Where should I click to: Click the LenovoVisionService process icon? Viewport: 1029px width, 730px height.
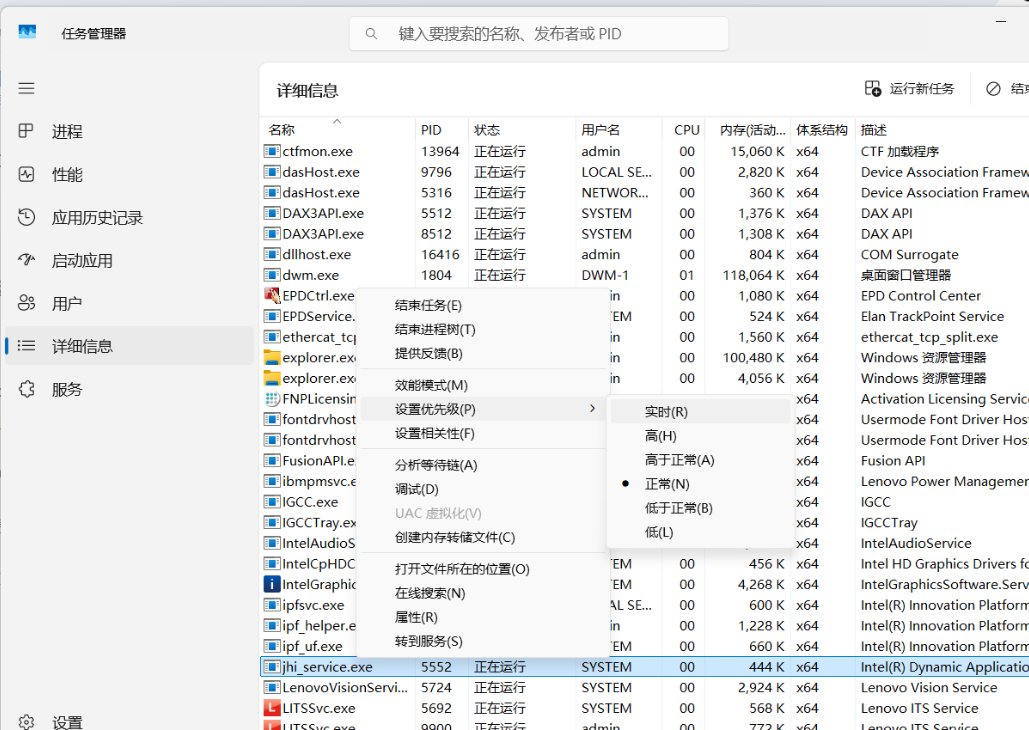coord(272,688)
